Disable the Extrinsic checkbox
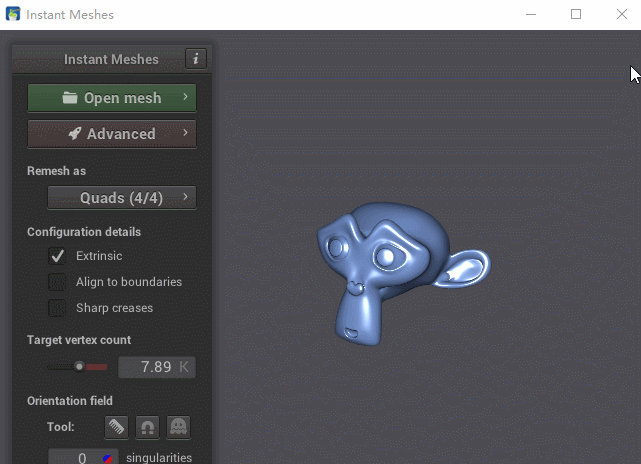 (57, 256)
